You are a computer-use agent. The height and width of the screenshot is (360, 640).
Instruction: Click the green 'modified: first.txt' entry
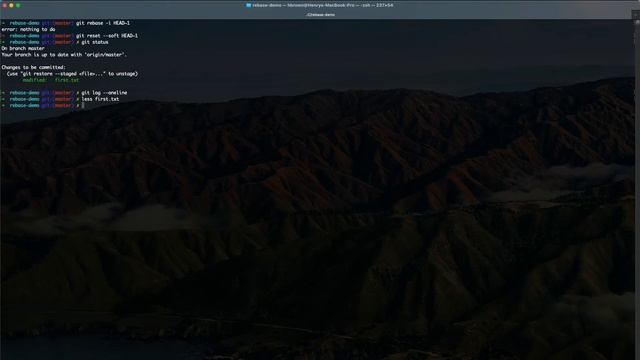[51, 80]
